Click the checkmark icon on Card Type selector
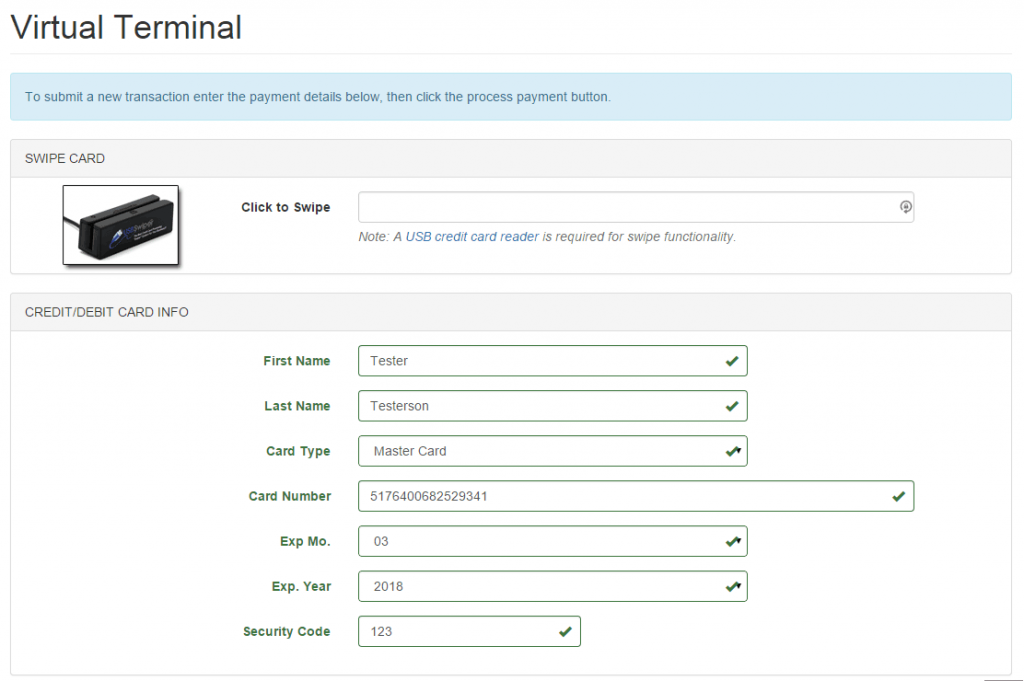This screenshot has height=681, width=1024. (x=729, y=451)
